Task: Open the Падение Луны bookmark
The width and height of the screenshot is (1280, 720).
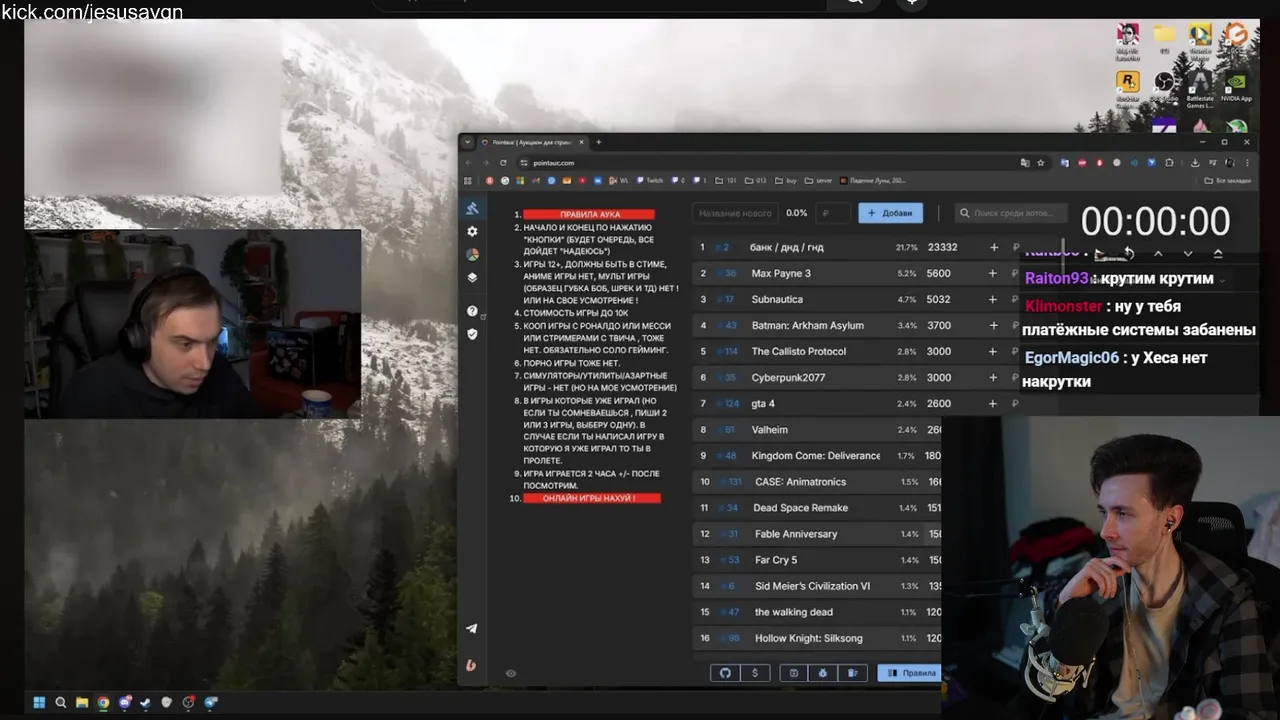Action: point(873,180)
